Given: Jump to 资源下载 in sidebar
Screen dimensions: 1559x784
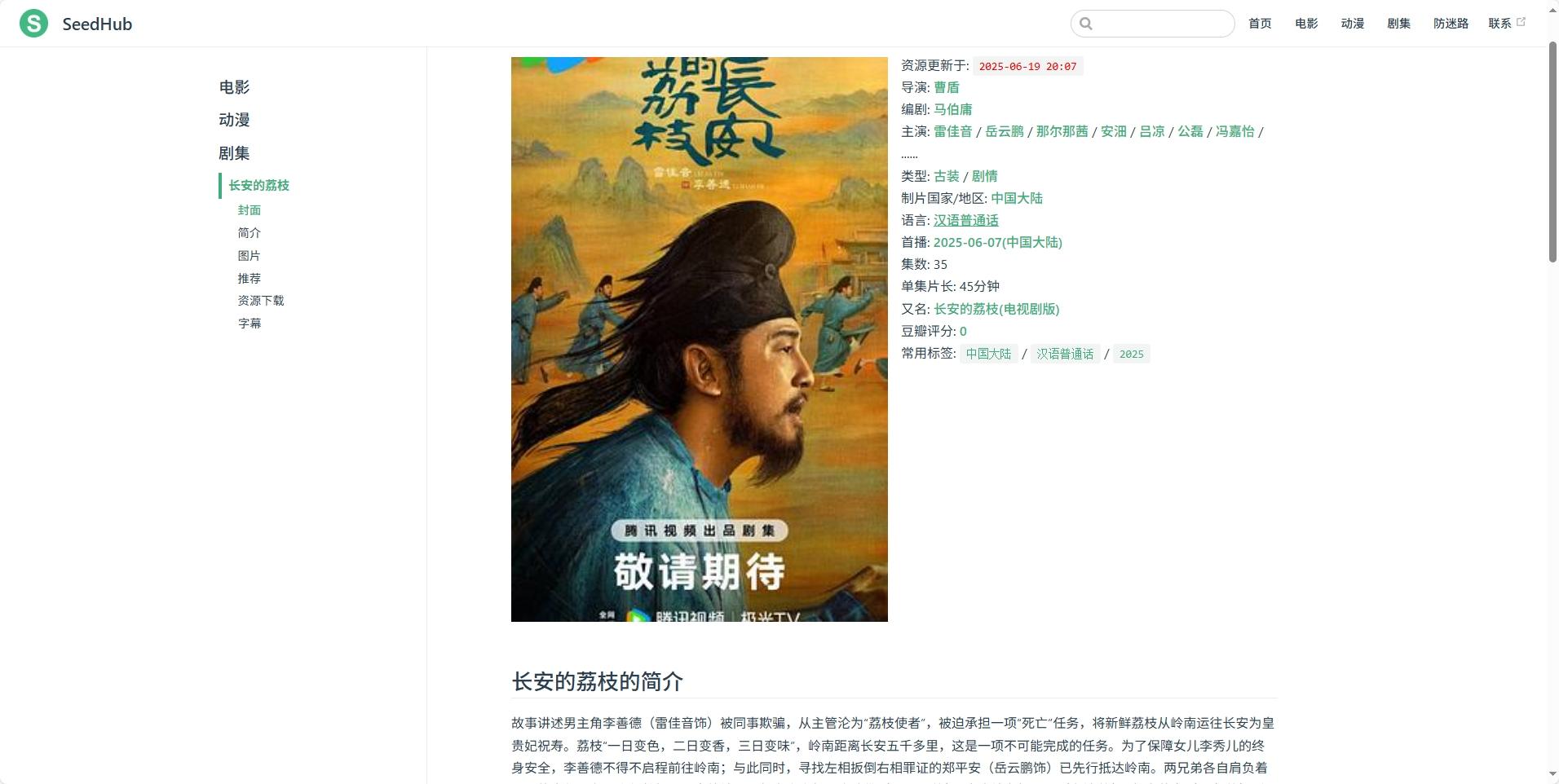Looking at the screenshot, I should pyautogui.click(x=261, y=301).
